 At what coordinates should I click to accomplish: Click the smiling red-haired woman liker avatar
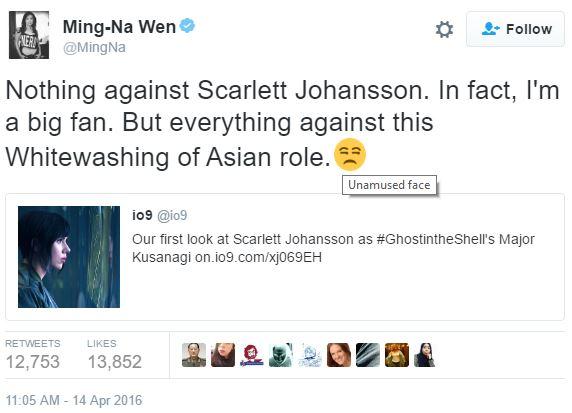339,355
